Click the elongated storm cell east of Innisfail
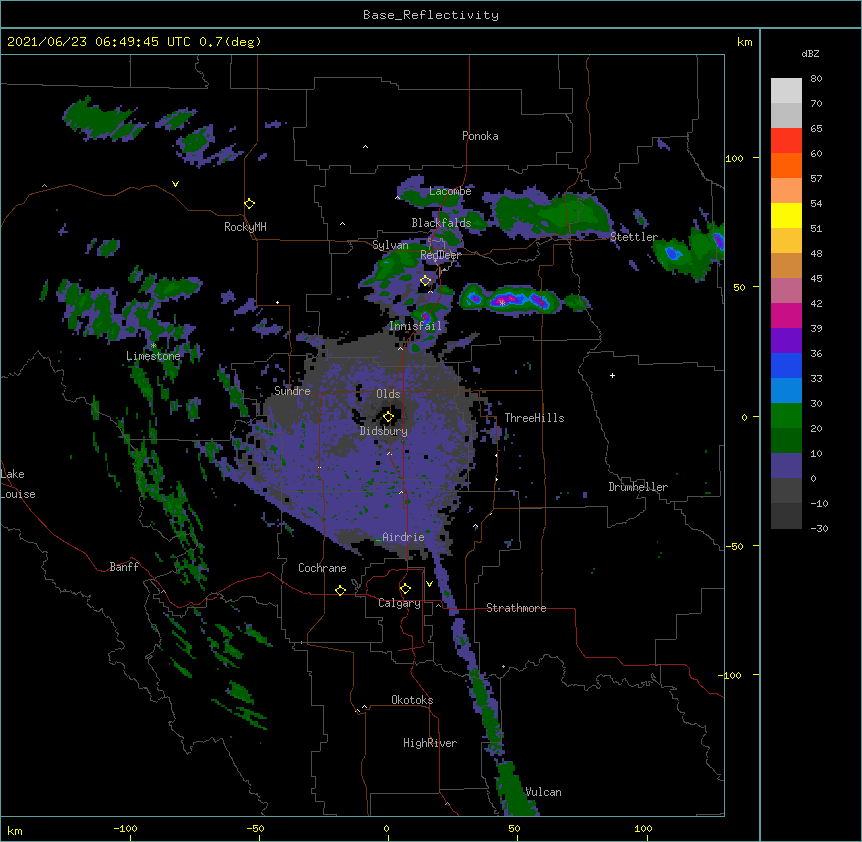Screen dimensions: 862x842 click(511, 300)
